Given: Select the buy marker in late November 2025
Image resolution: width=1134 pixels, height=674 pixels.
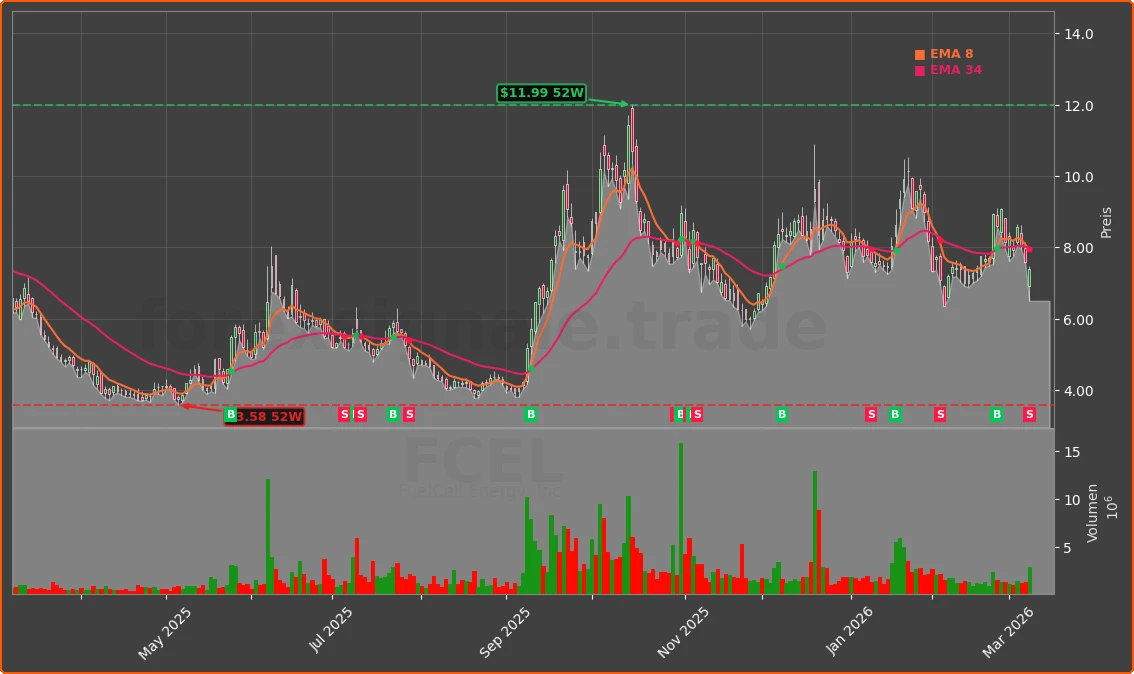Looking at the screenshot, I should (782, 415).
